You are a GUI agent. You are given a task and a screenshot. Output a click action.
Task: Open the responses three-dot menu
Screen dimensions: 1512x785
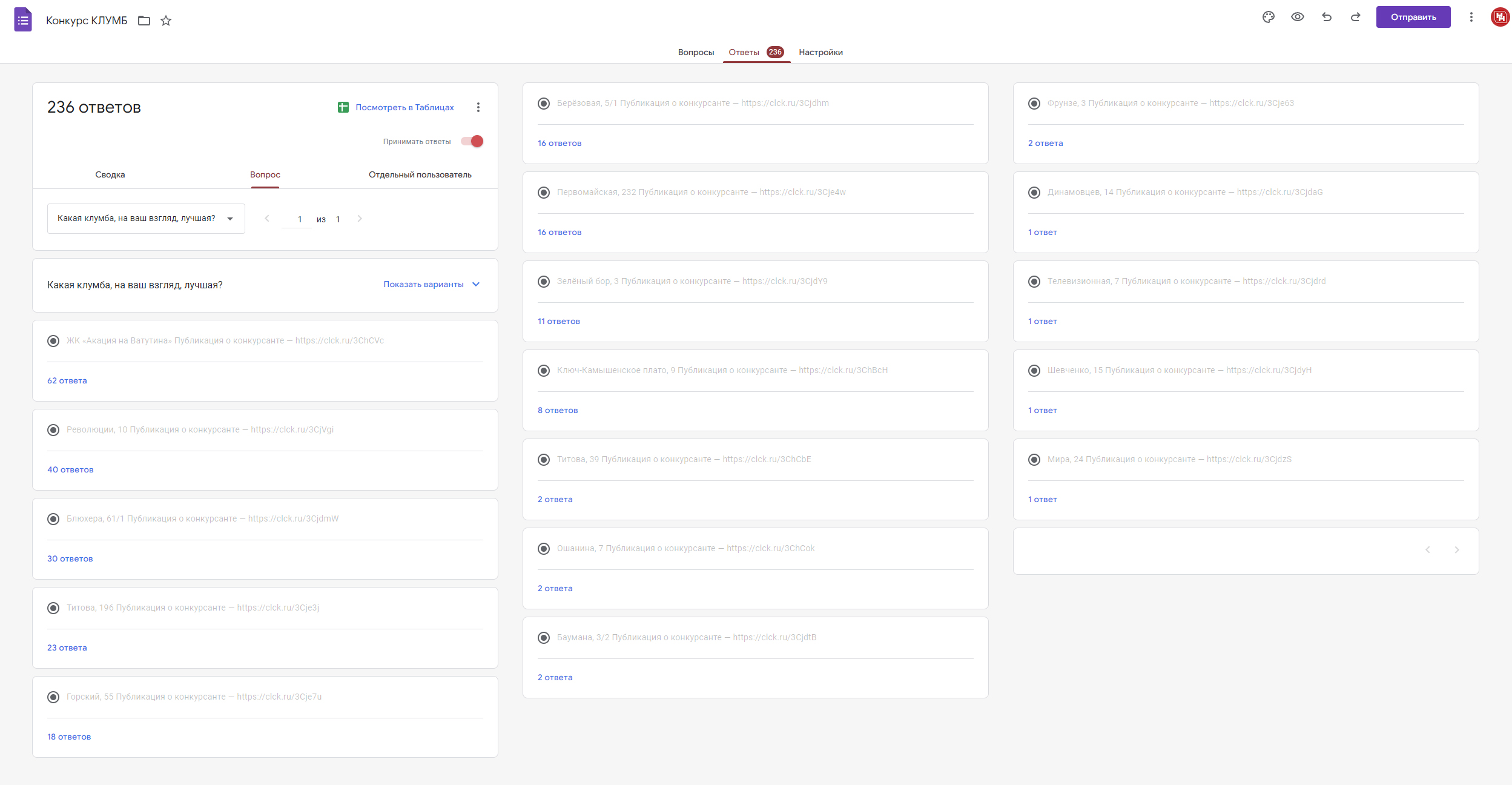pos(478,107)
